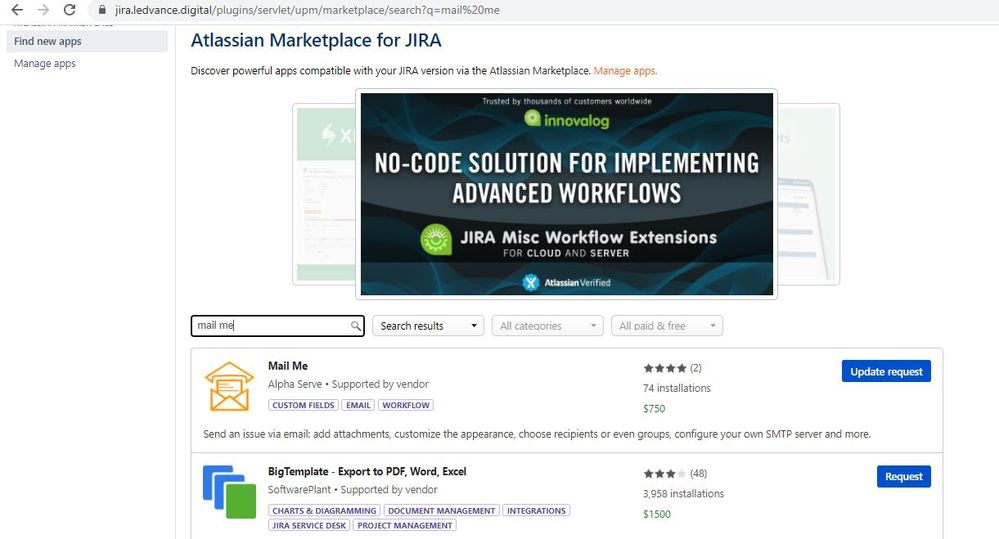Click the Mail Me description text
999x539 pixels.
click(x=536, y=434)
